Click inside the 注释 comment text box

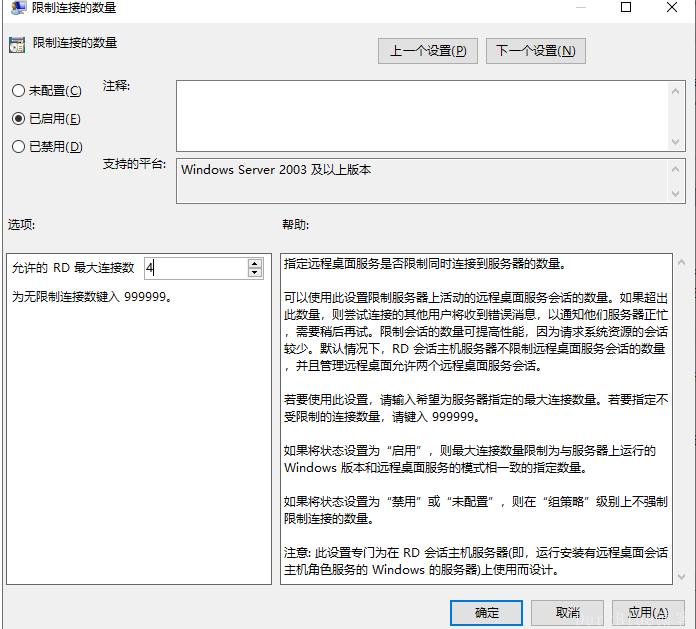coord(422,116)
